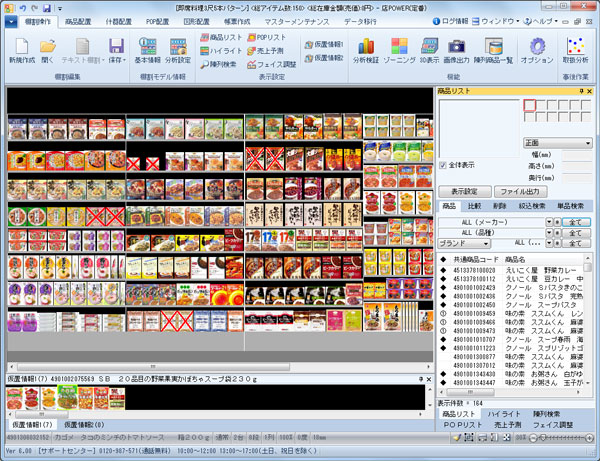Image resolution: width=600 pixels, height=461 pixels.
Task: Open the ALL（品種） category dropdown arrow
Action: pos(549,233)
